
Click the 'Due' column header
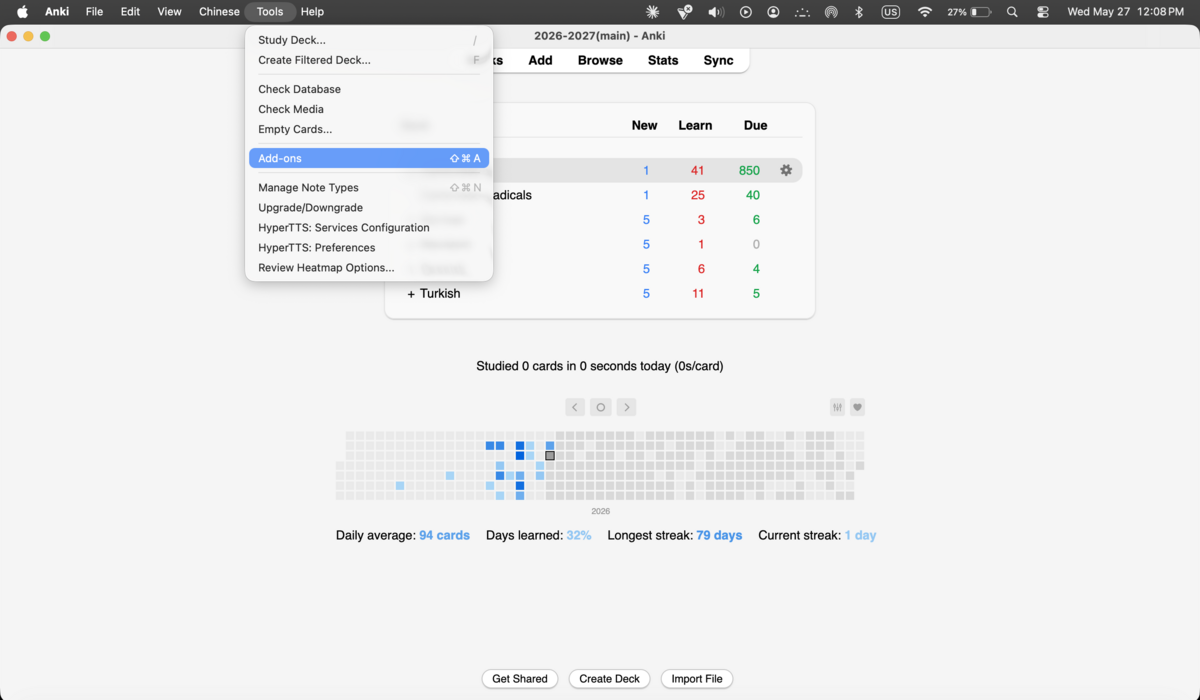755,125
